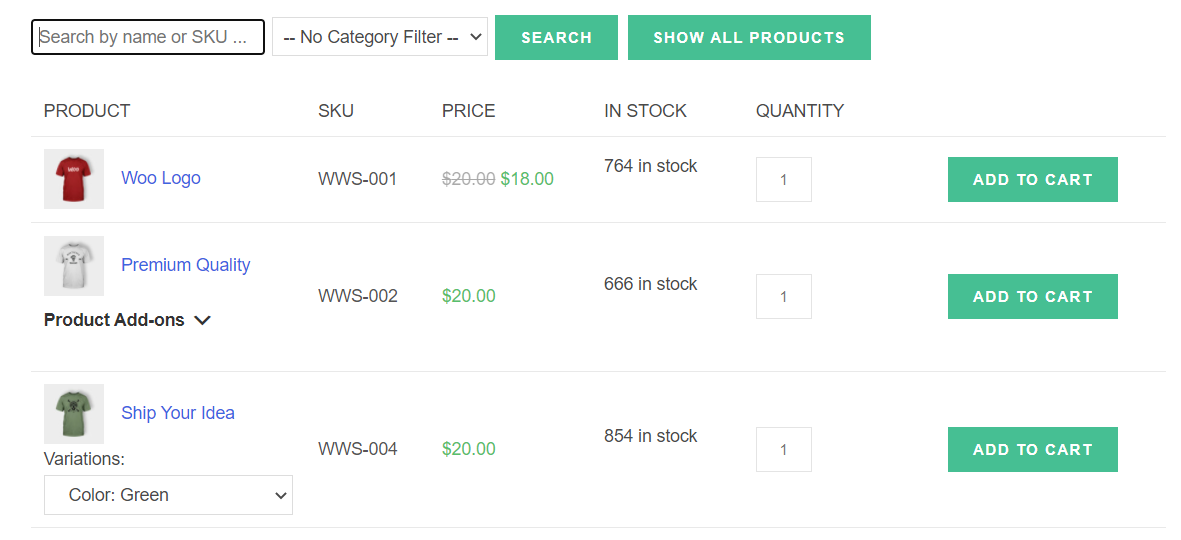
Task: Expand the Product Add-ons chevron
Action: (203, 321)
